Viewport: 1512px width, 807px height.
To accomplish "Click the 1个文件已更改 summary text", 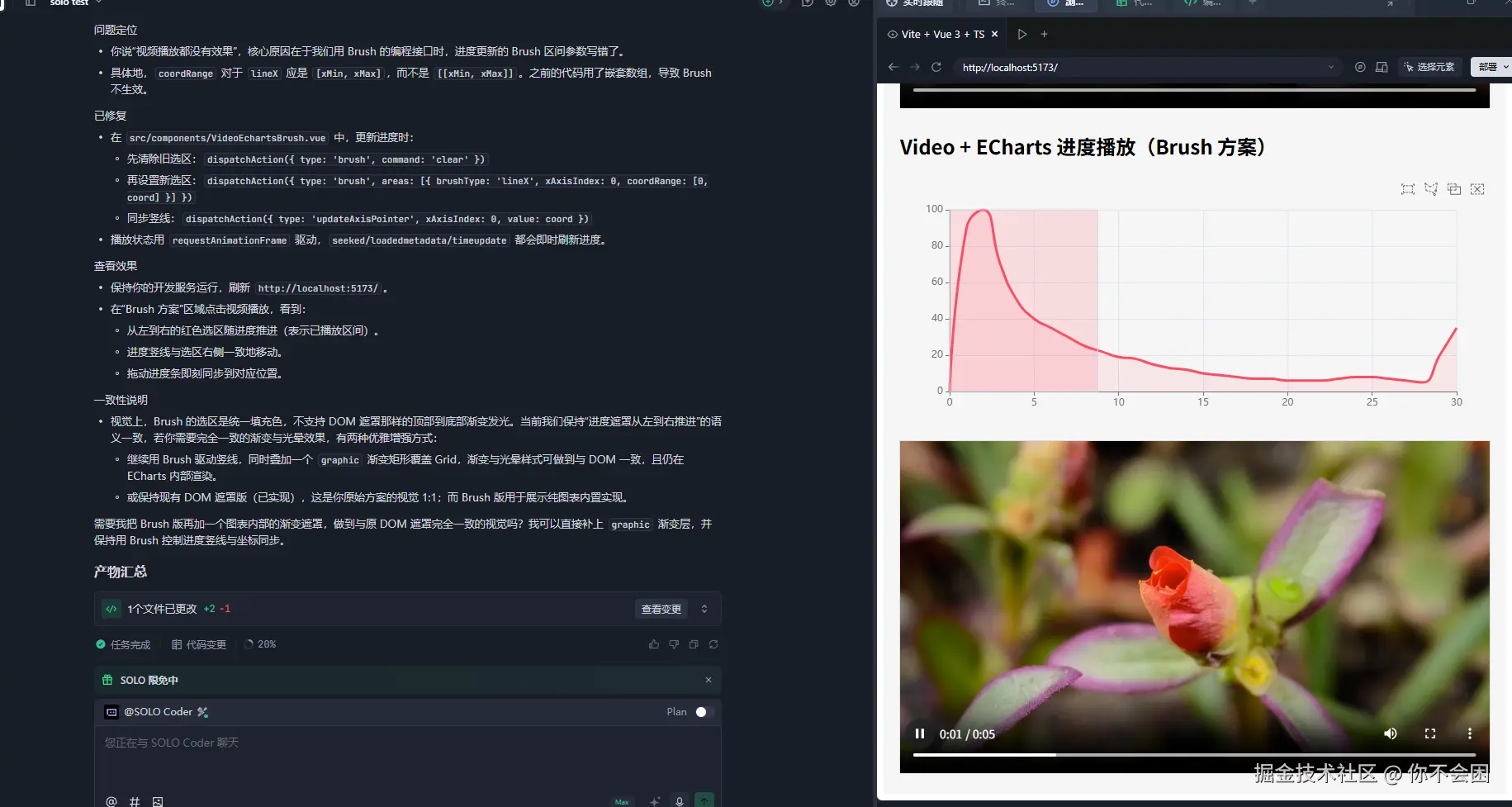I will click(x=162, y=609).
